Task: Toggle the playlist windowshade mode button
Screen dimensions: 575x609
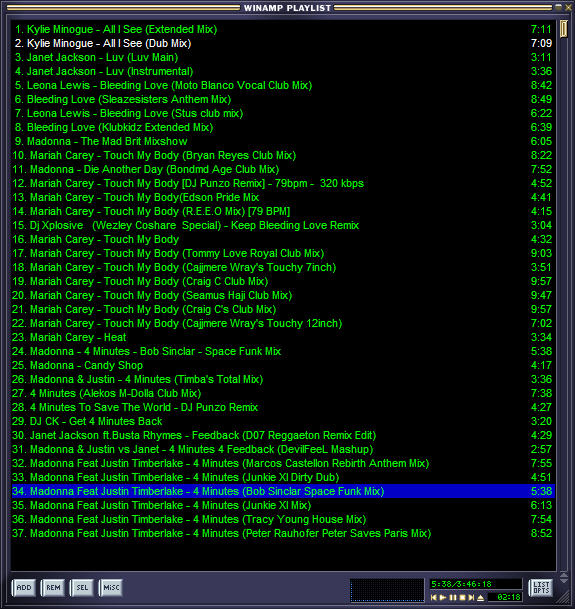Action: tap(559, 7)
